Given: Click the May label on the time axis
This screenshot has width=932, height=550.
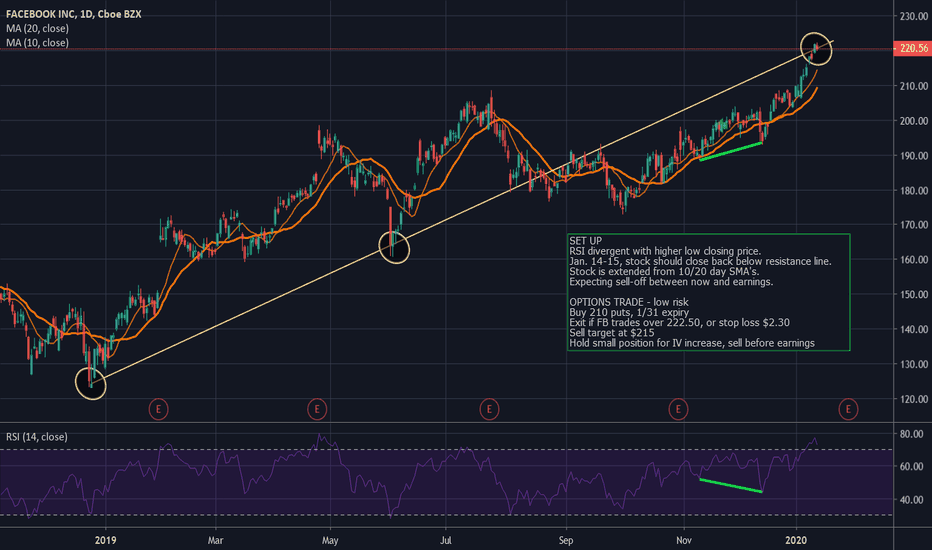Looking at the screenshot, I should 330,540.
